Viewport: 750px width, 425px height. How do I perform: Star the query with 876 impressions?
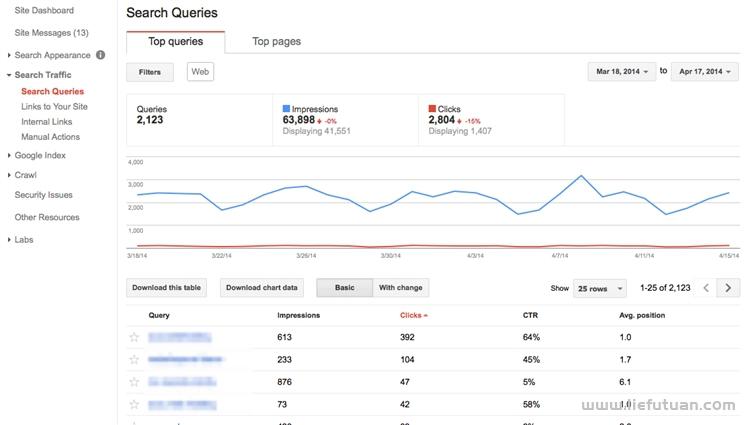134,382
